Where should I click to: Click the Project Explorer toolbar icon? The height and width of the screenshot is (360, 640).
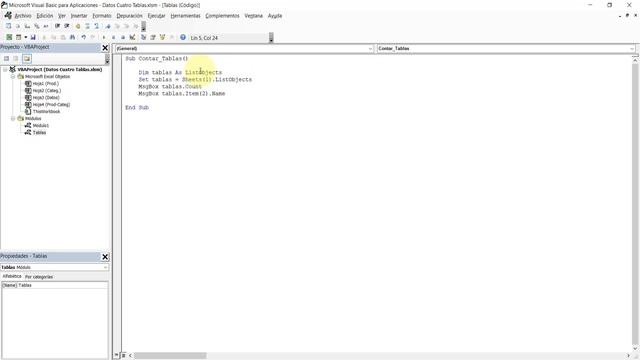pos(144,37)
